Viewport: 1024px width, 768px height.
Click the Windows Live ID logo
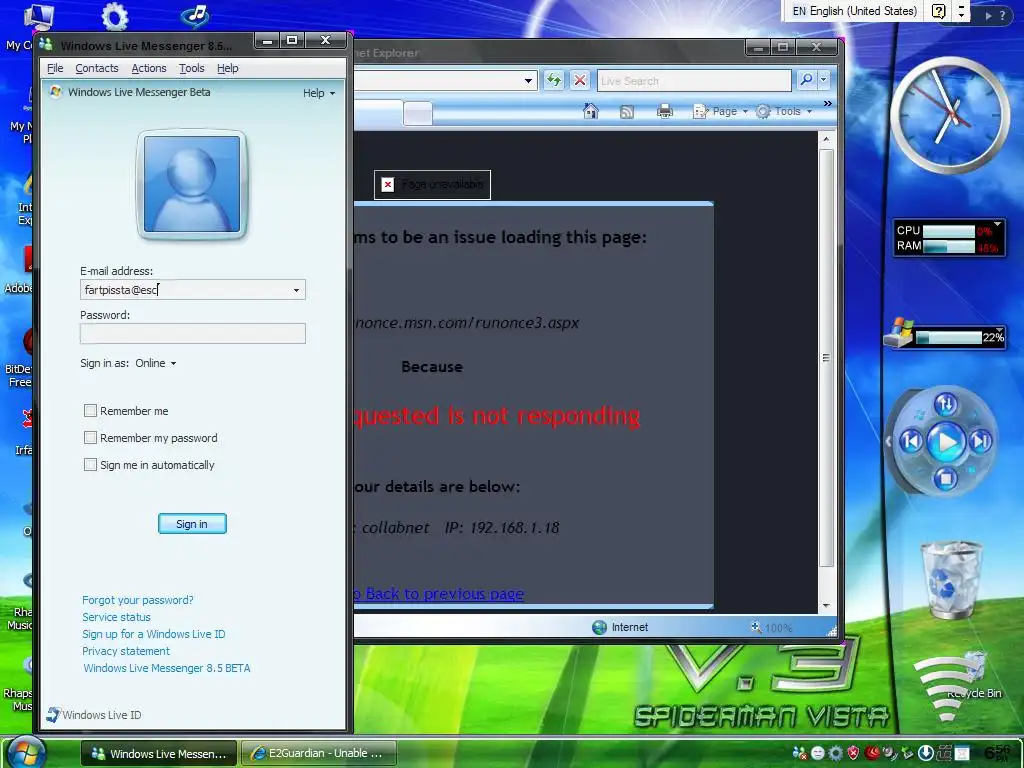coord(93,715)
